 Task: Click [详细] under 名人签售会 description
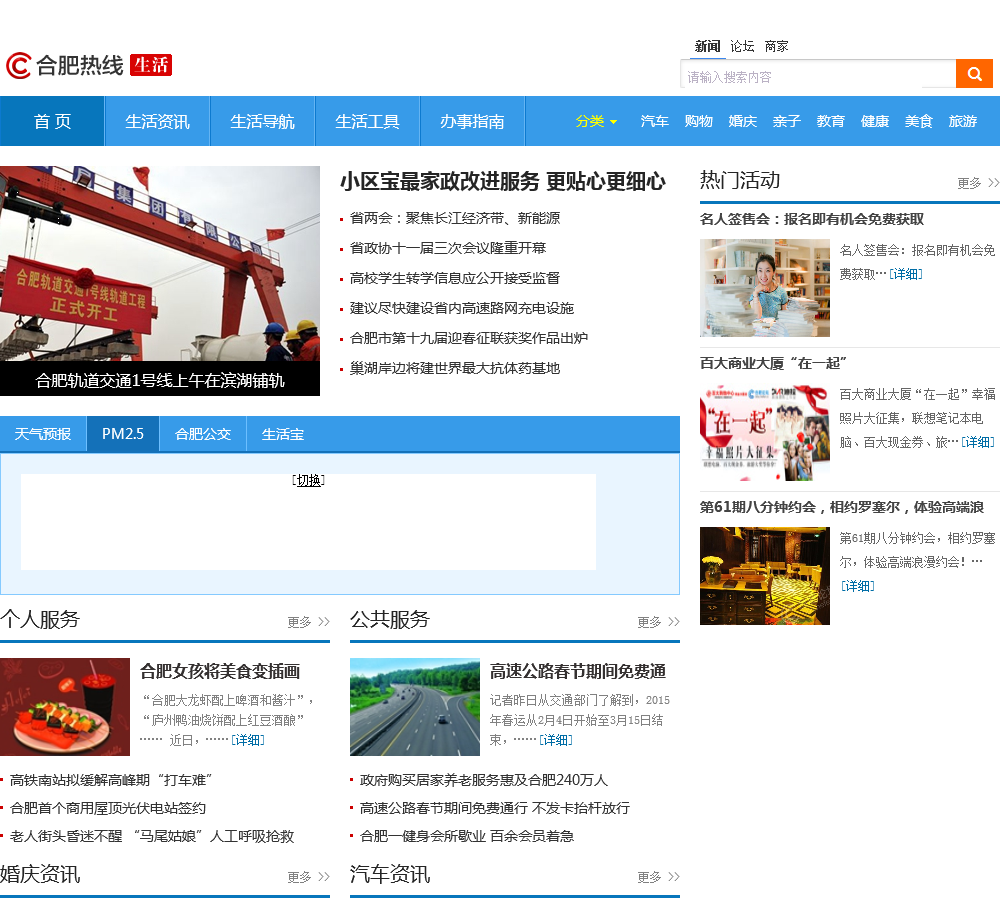pyautogui.click(x=906, y=274)
